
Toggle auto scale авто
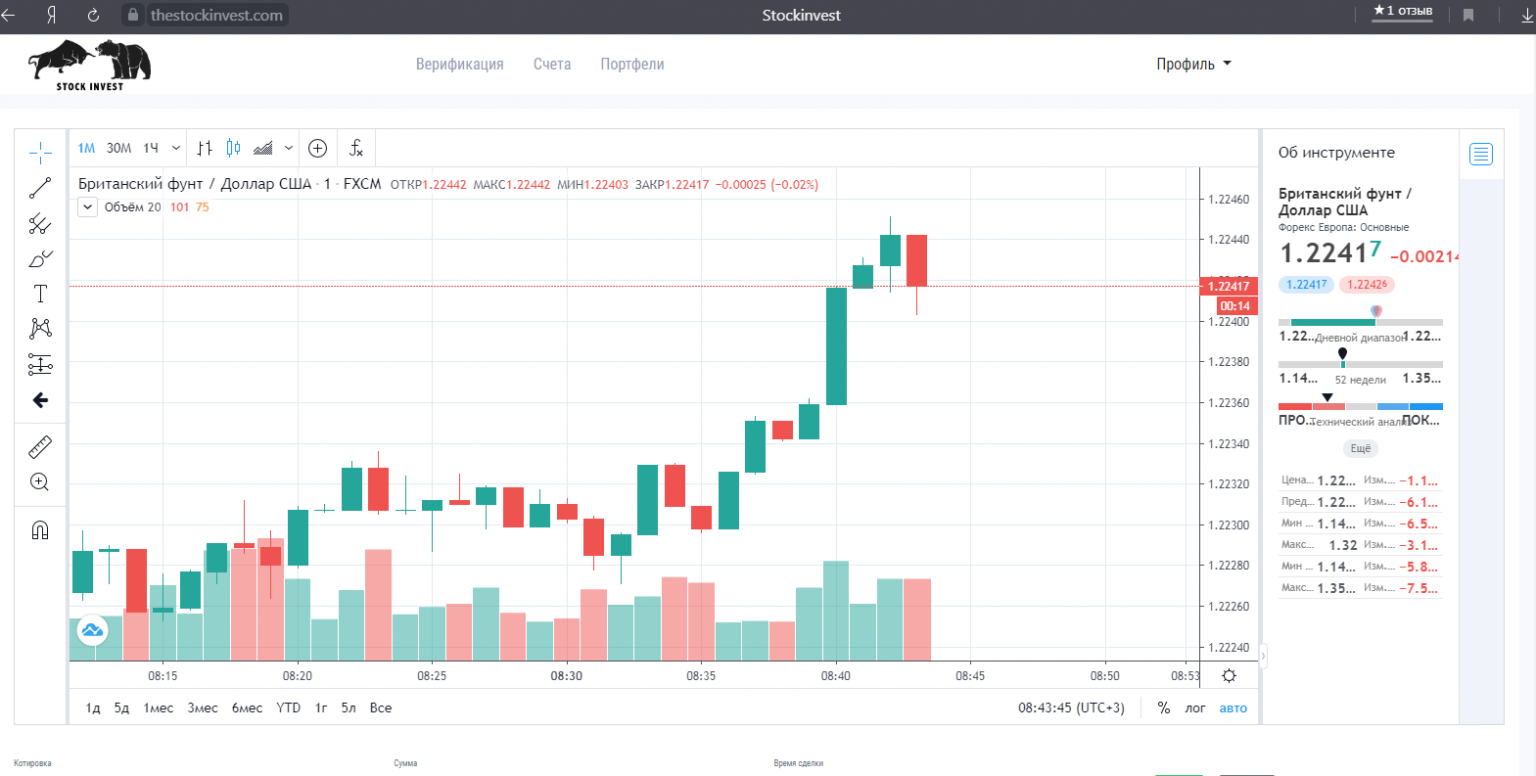(x=1233, y=708)
